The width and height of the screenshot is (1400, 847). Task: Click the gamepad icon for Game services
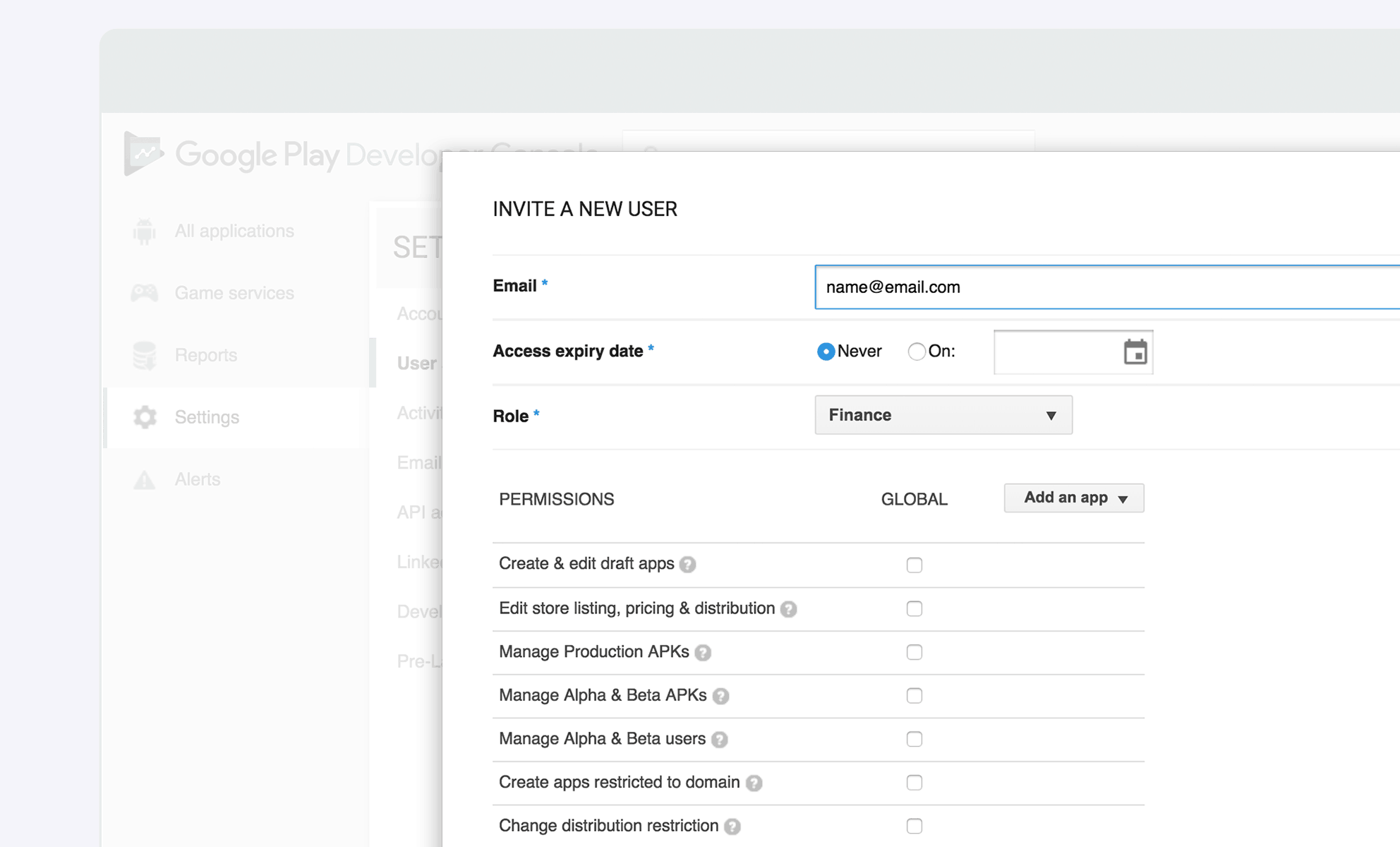click(144, 293)
